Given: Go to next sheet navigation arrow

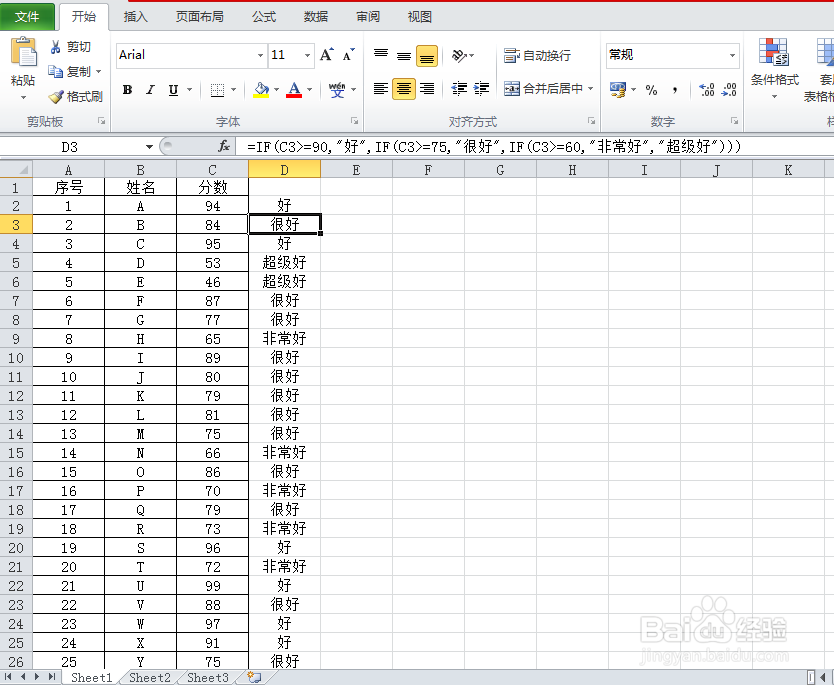Looking at the screenshot, I should click(37, 677).
